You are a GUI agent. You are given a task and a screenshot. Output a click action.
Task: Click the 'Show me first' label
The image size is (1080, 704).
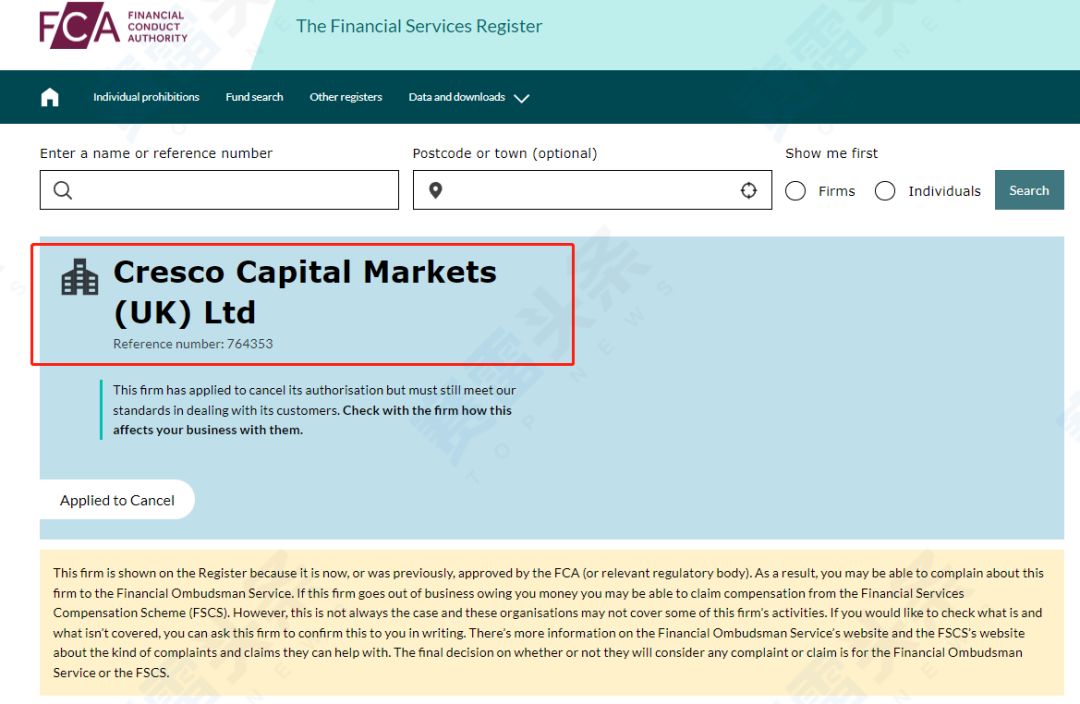(x=831, y=153)
